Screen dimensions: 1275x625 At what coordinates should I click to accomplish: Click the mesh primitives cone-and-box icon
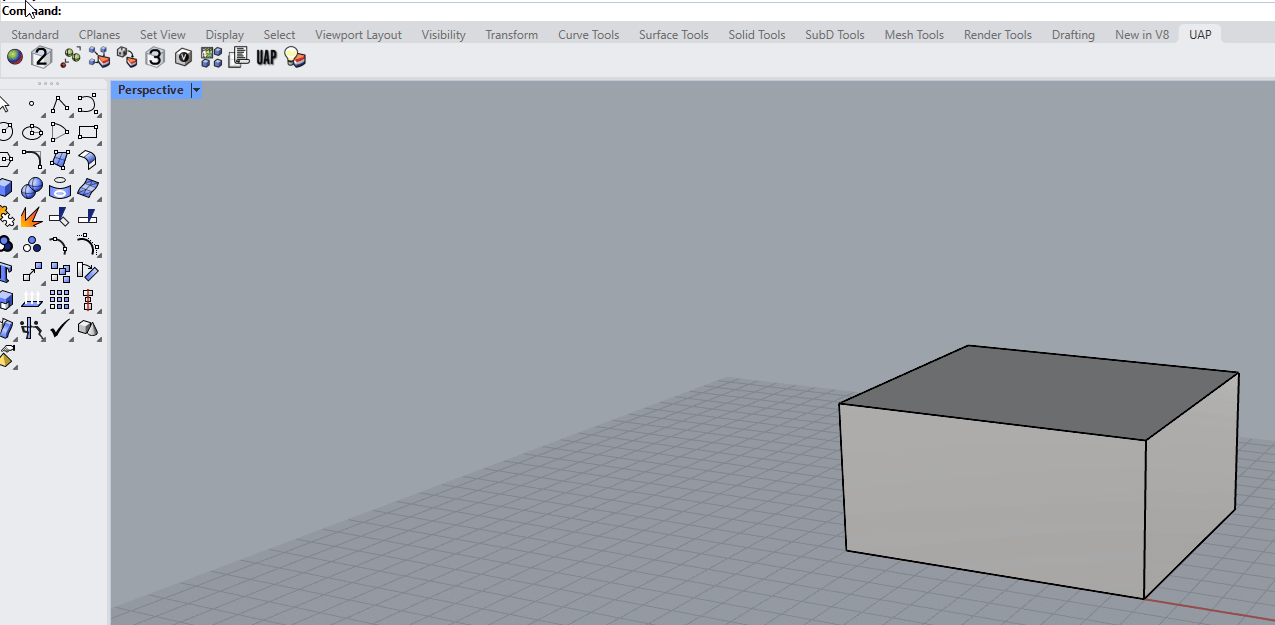click(x=88, y=327)
